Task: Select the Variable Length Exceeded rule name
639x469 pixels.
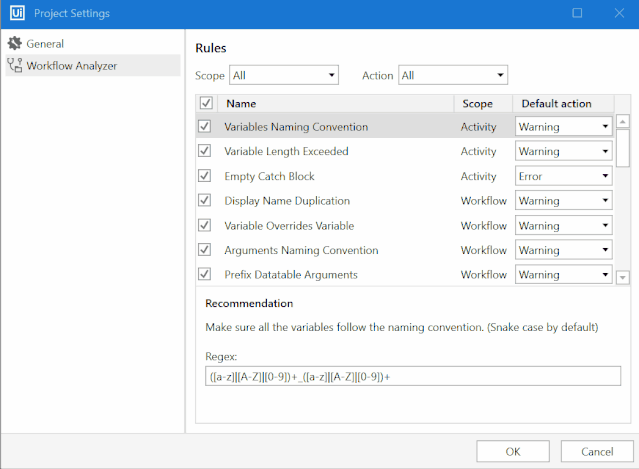Action: point(286,151)
